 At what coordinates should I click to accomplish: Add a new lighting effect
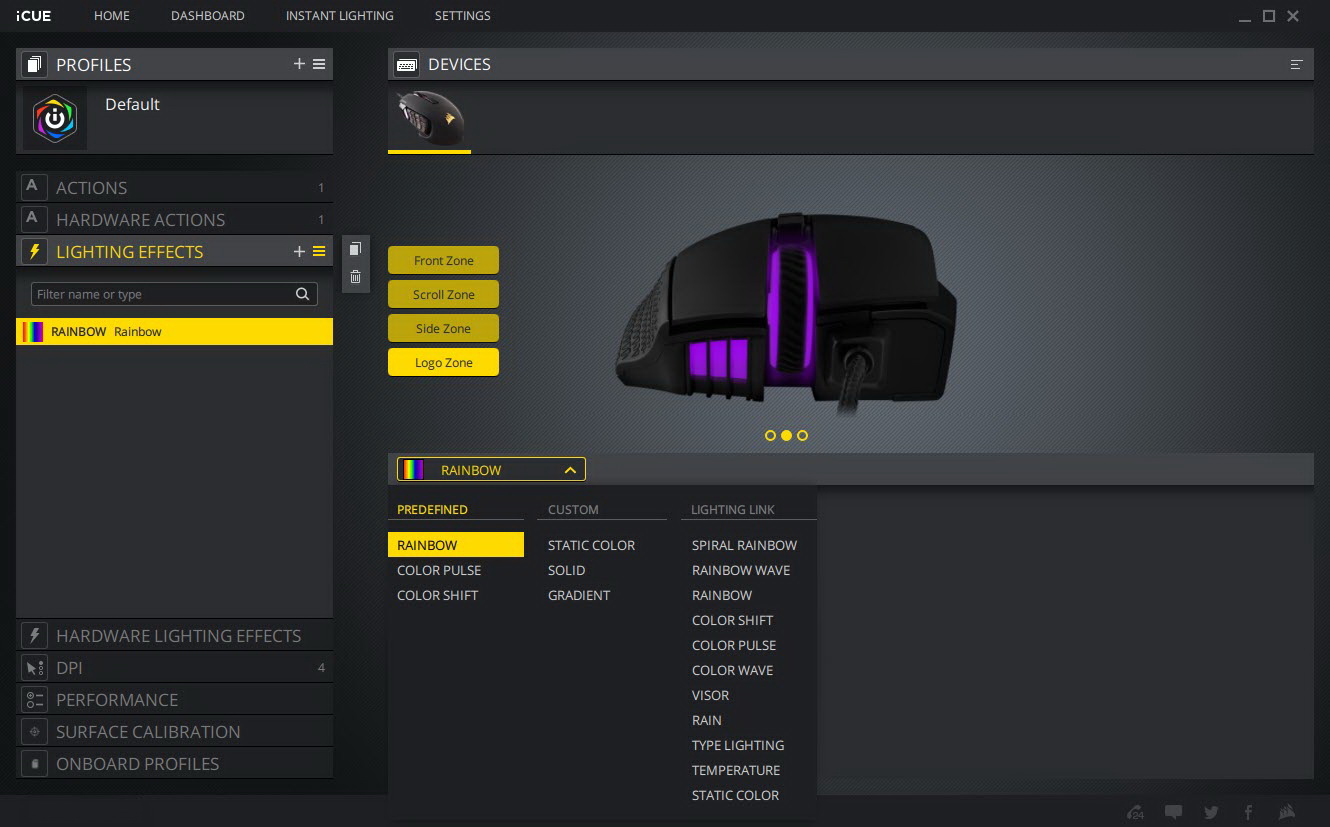(299, 251)
